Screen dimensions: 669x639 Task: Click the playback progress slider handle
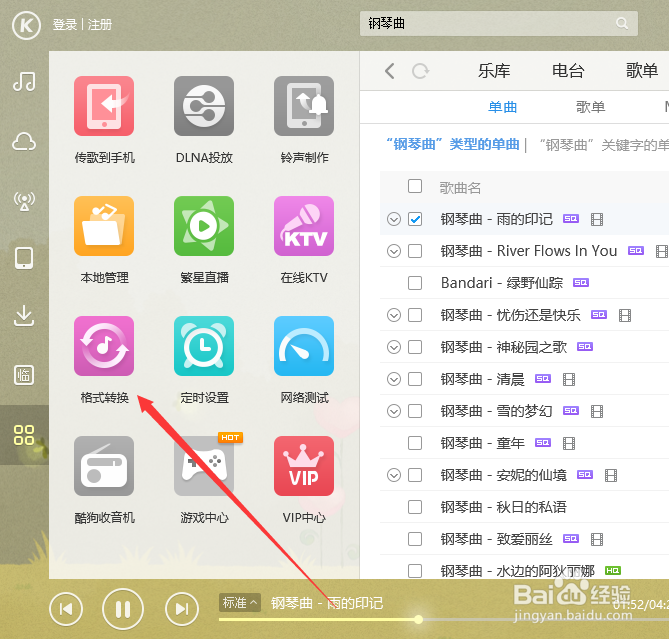[x=419, y=619]
